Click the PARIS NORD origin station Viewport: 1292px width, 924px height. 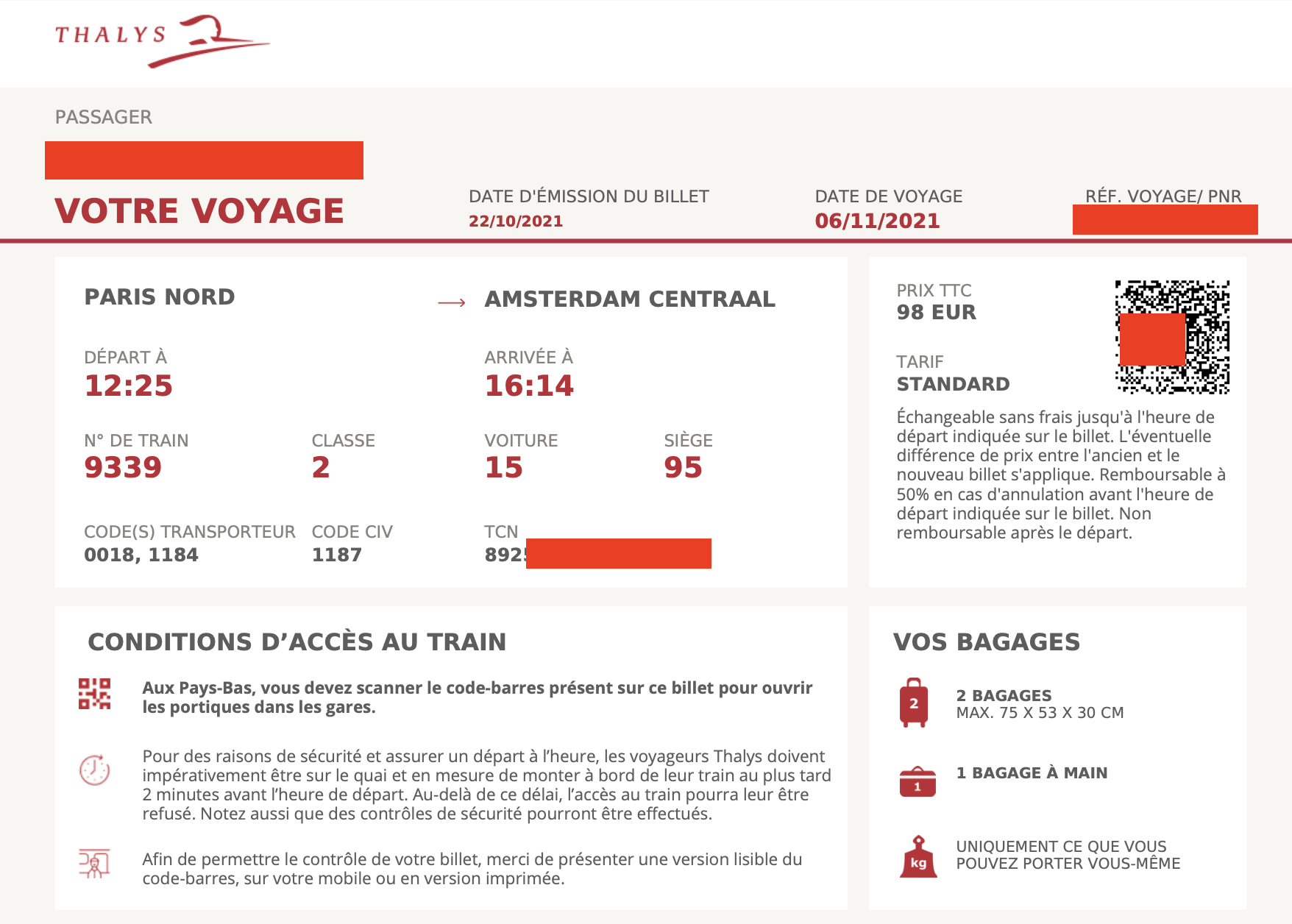click(x=160, y=296)
